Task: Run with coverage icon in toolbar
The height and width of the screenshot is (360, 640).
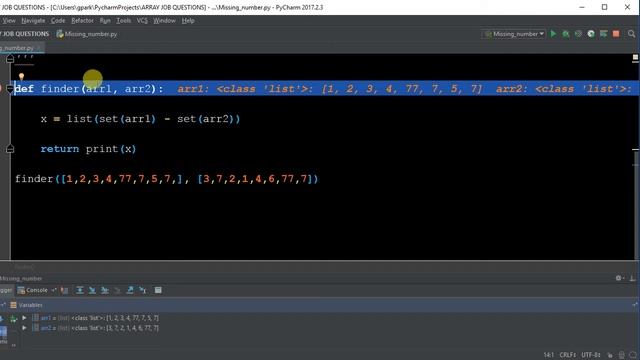Action: [578, 34]
